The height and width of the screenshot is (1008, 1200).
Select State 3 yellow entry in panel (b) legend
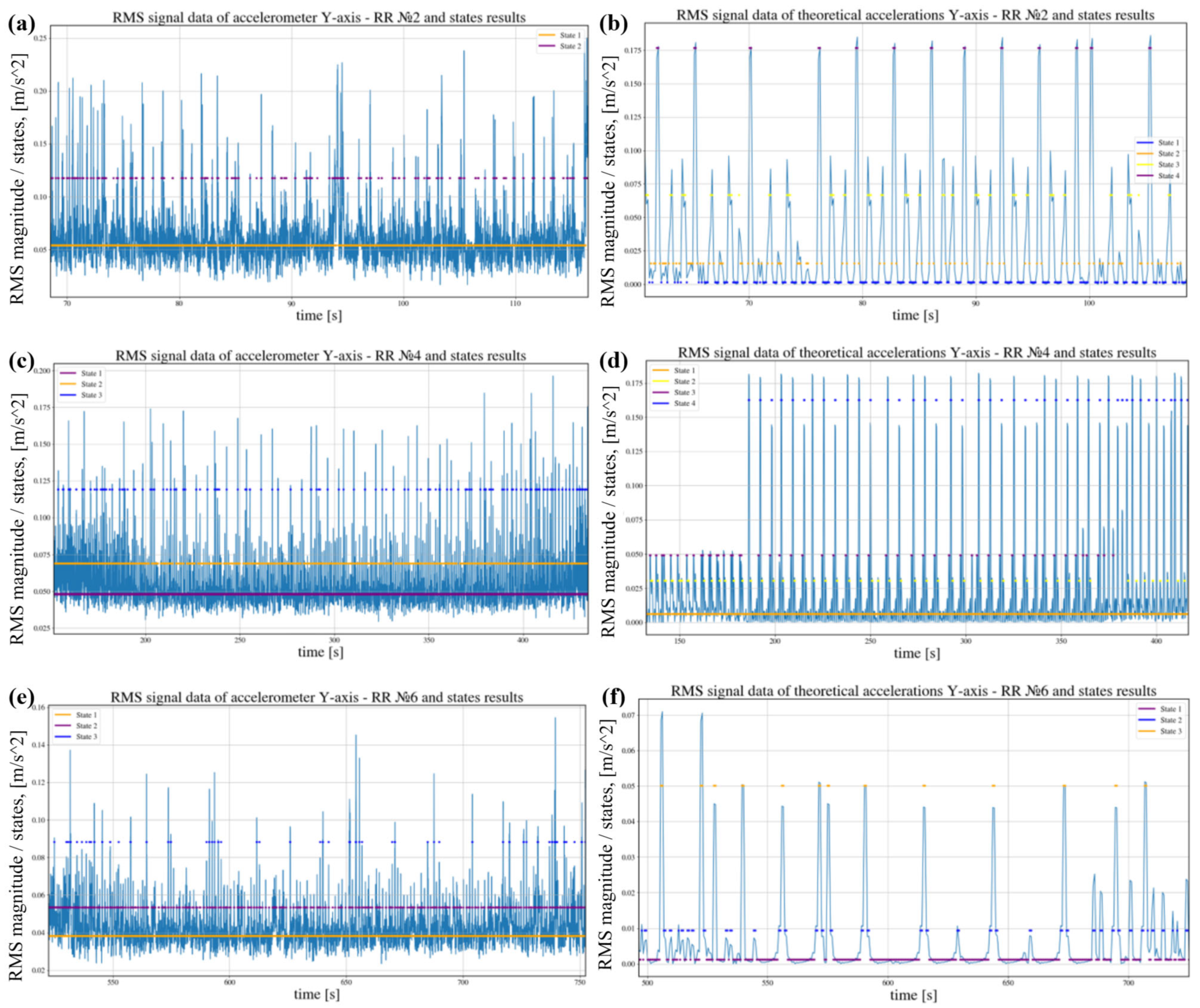pos(1168,165)
